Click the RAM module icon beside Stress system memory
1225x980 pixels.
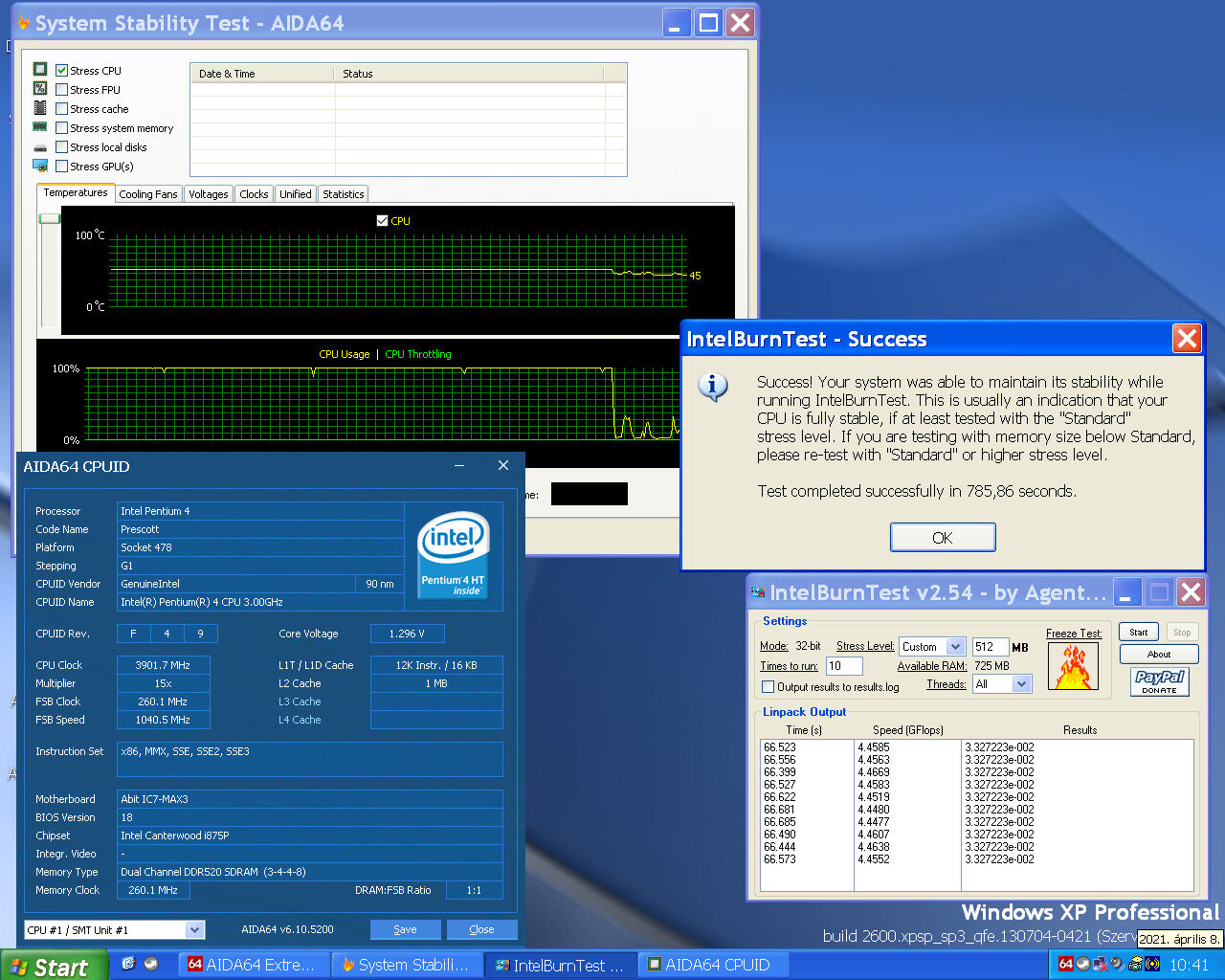coord(40,126)
